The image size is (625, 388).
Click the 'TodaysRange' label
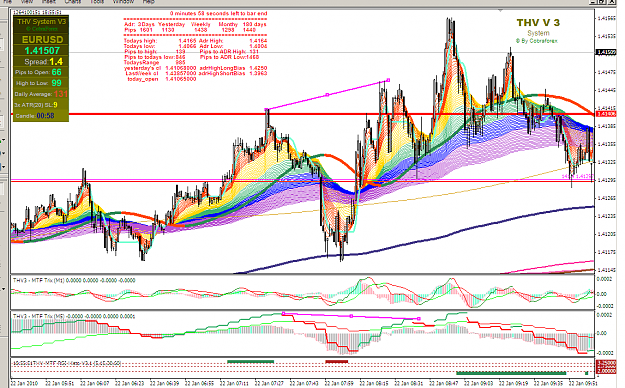(141, 63)
